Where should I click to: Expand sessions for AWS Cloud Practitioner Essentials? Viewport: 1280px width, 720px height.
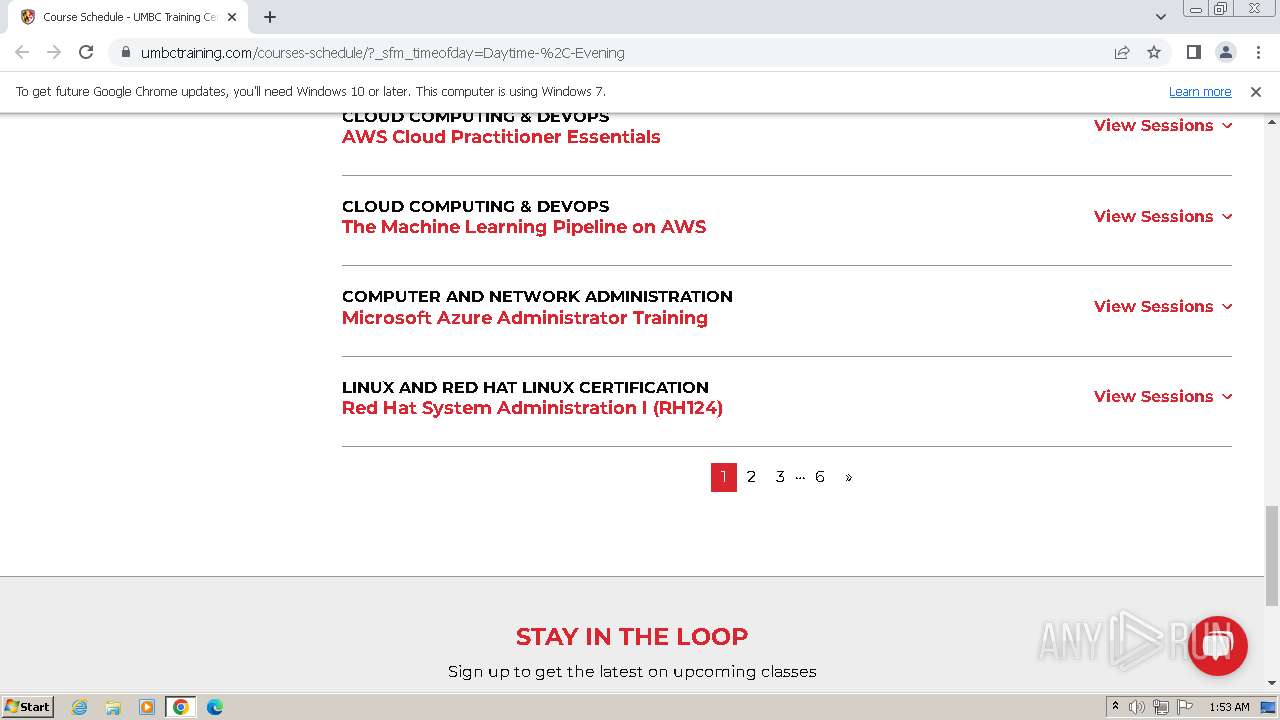point(1163,125)
